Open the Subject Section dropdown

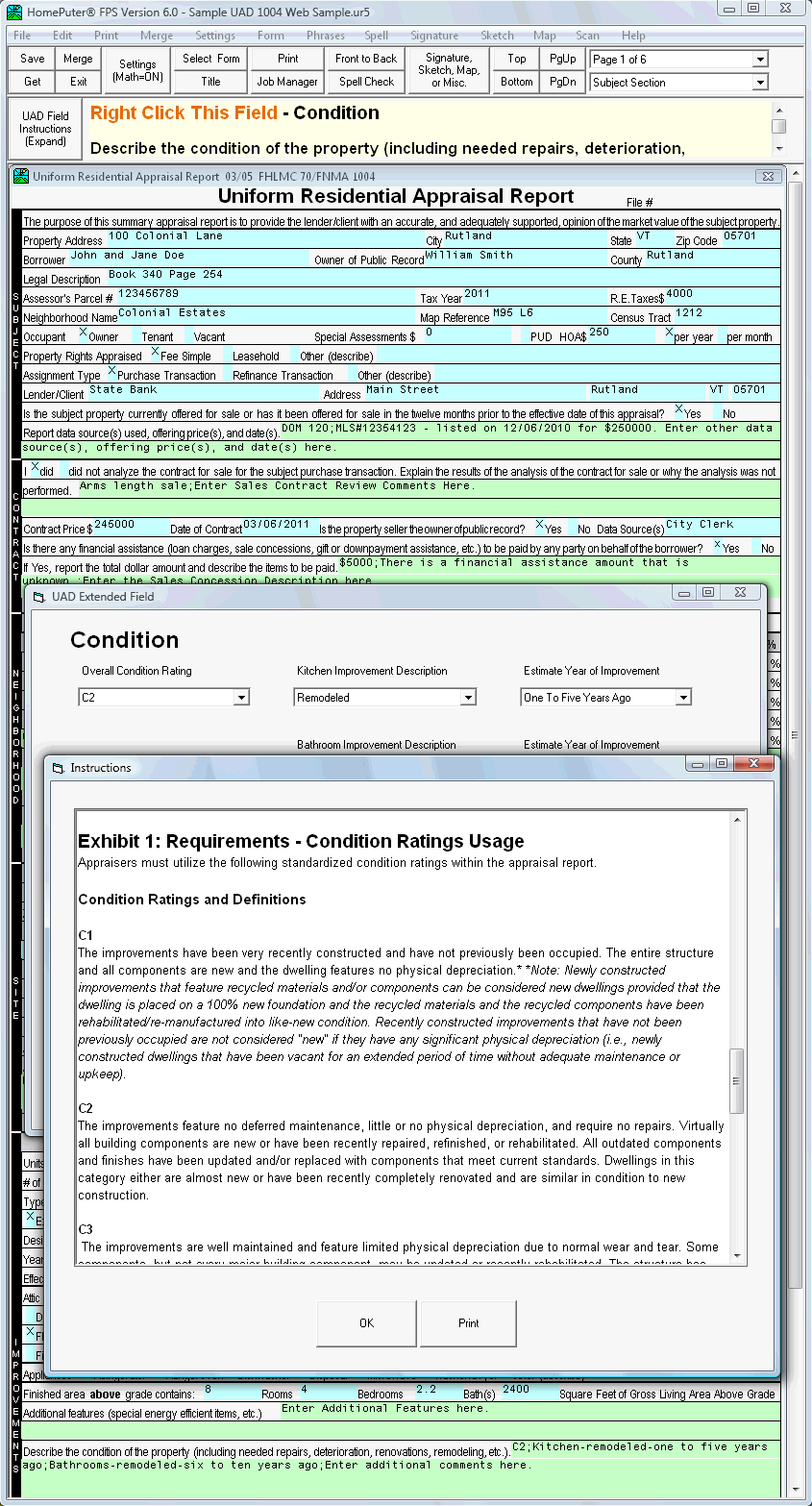[760, 83]
